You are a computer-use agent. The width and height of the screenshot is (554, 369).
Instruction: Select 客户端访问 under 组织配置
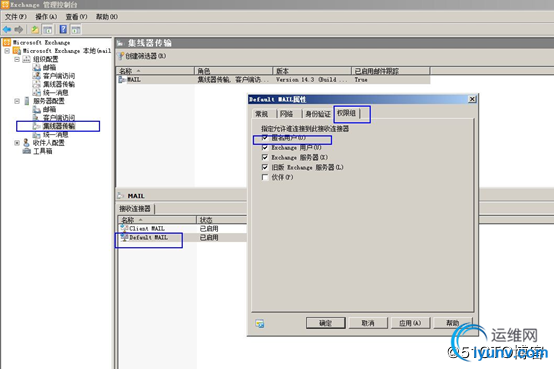(59, 76)
